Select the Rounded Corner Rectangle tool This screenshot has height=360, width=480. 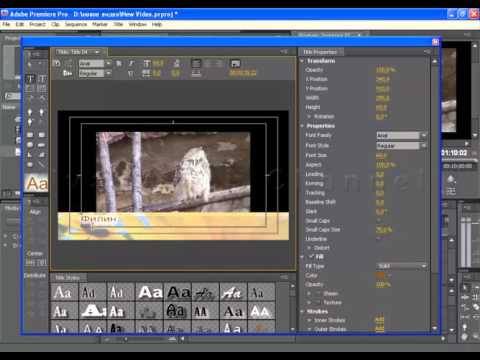click(x=42, y=135)
